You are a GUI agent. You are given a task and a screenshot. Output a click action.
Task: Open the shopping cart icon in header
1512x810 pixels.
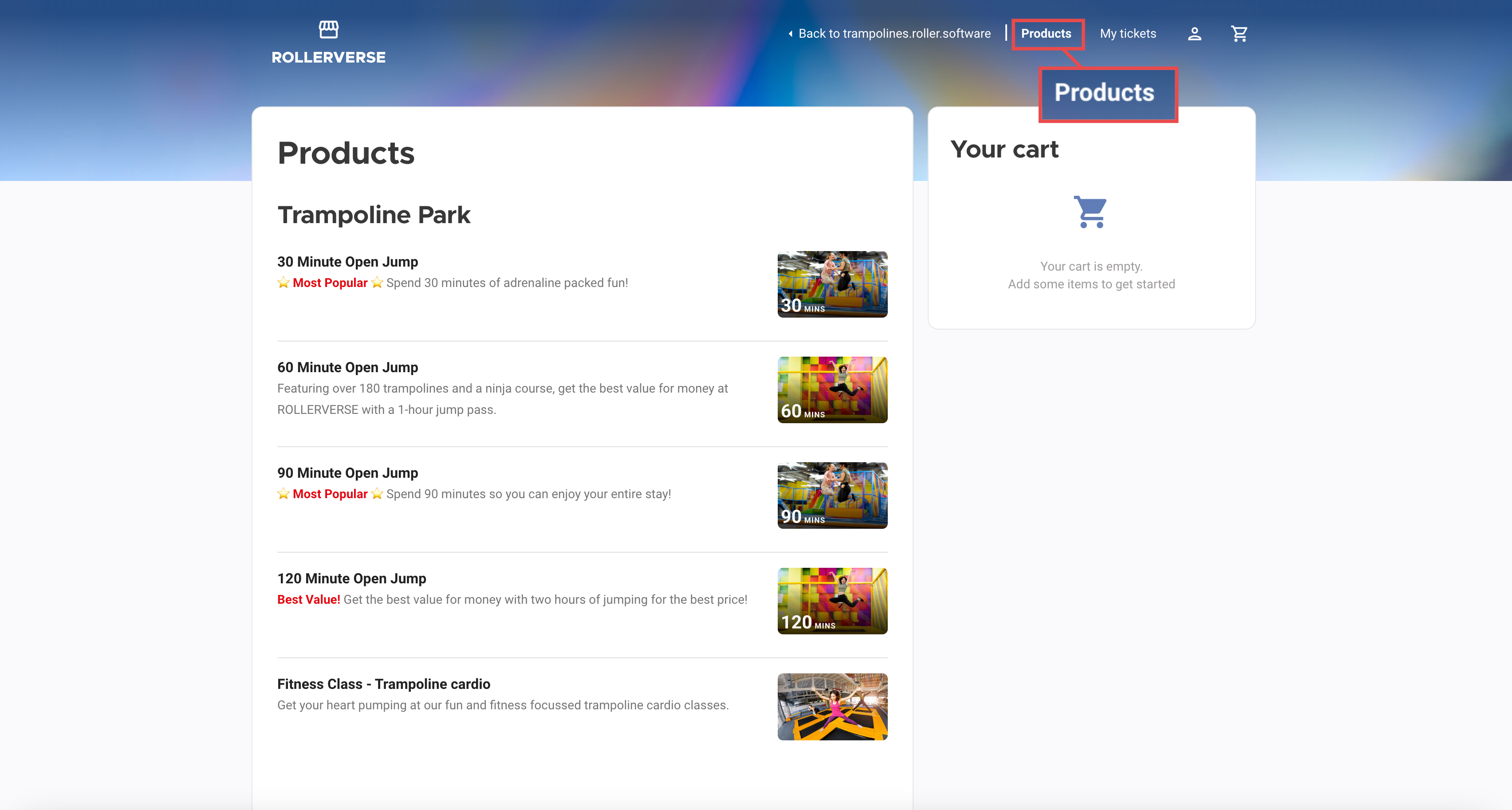point(1239,34)
